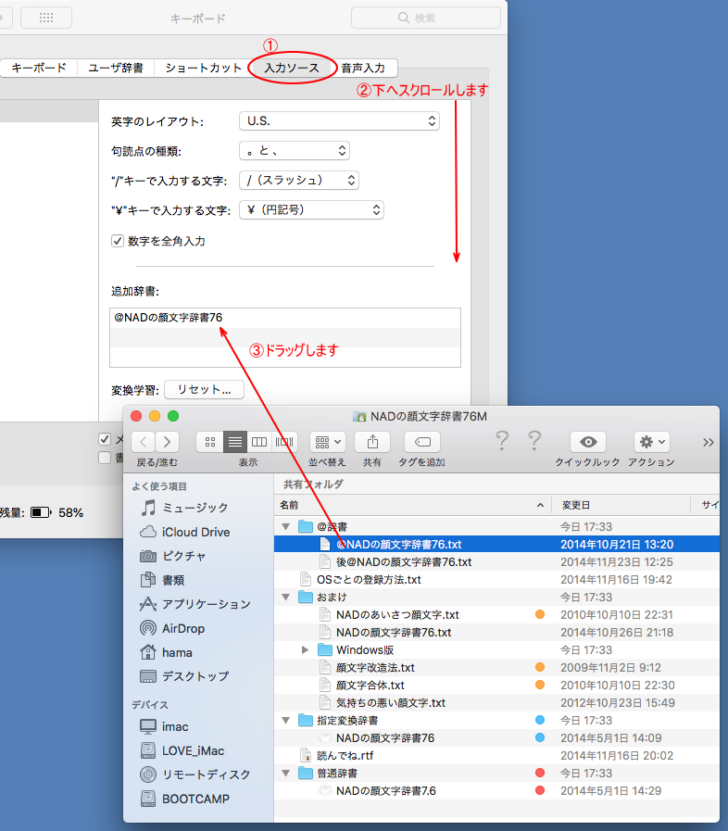
Task: Open ピクチャ folder in sidebar
Action: tap(173, 556)
